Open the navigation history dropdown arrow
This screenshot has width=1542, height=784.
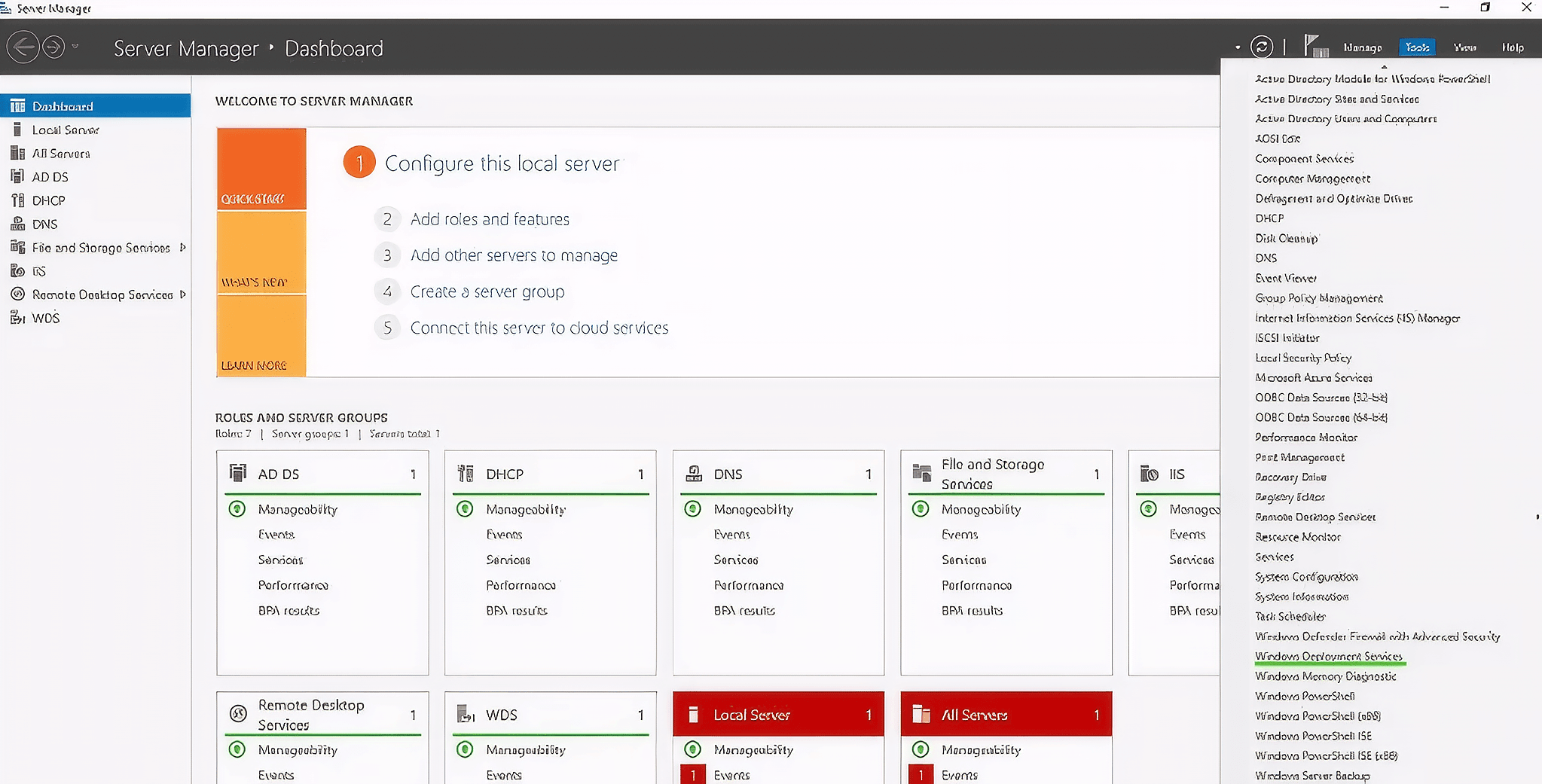tap(75, 47)
